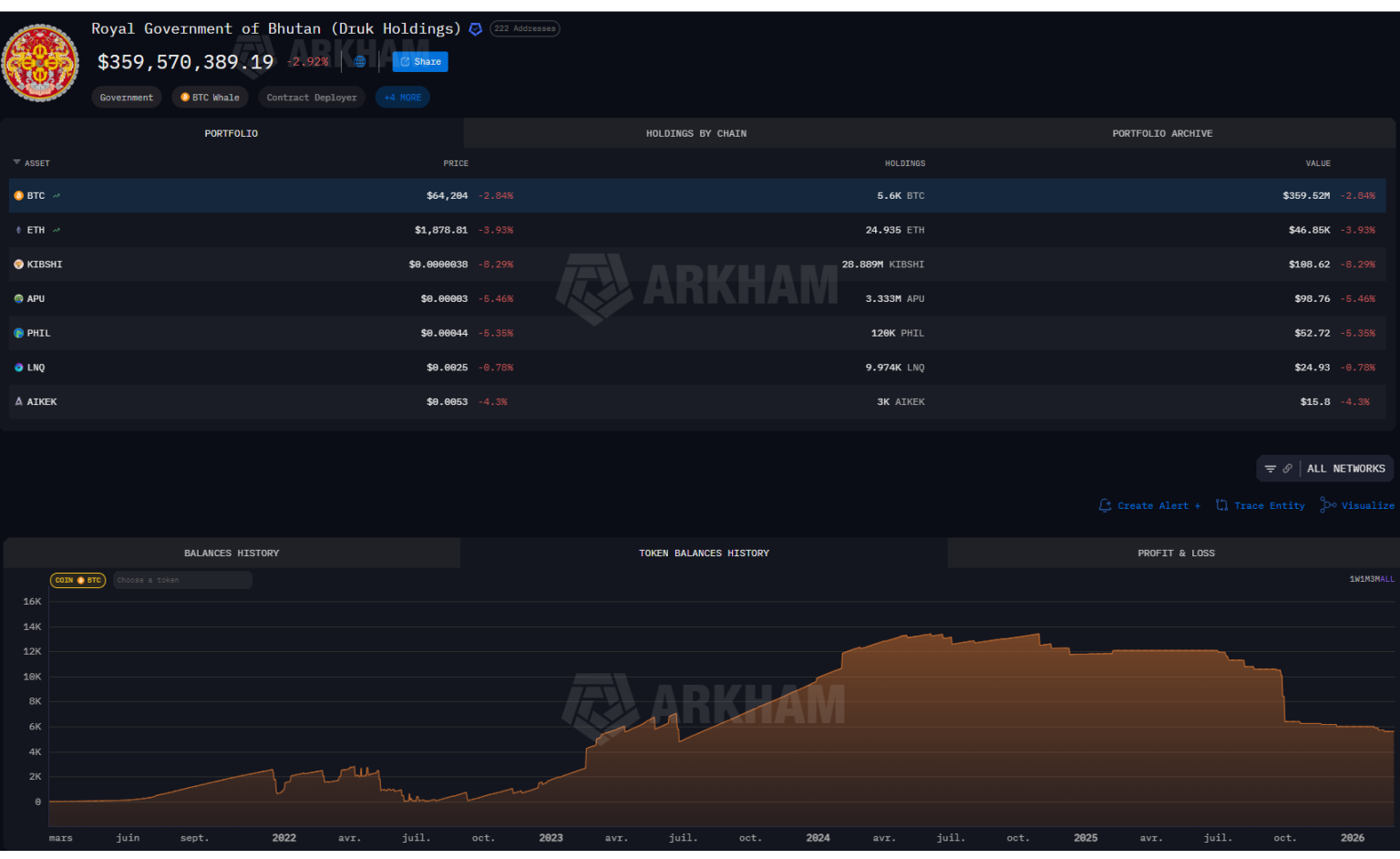
Task: Toggle the Government label tag
Action: tap(126, 97)
